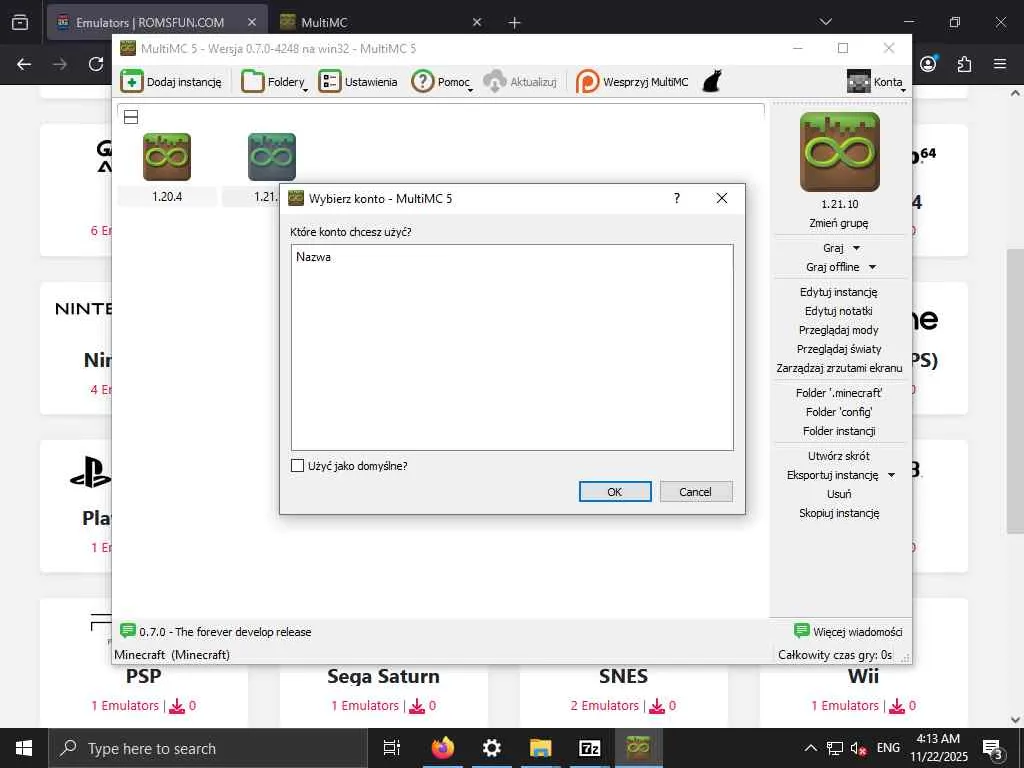Click the black cat icon in toolbar

click(x=712, y=82)
